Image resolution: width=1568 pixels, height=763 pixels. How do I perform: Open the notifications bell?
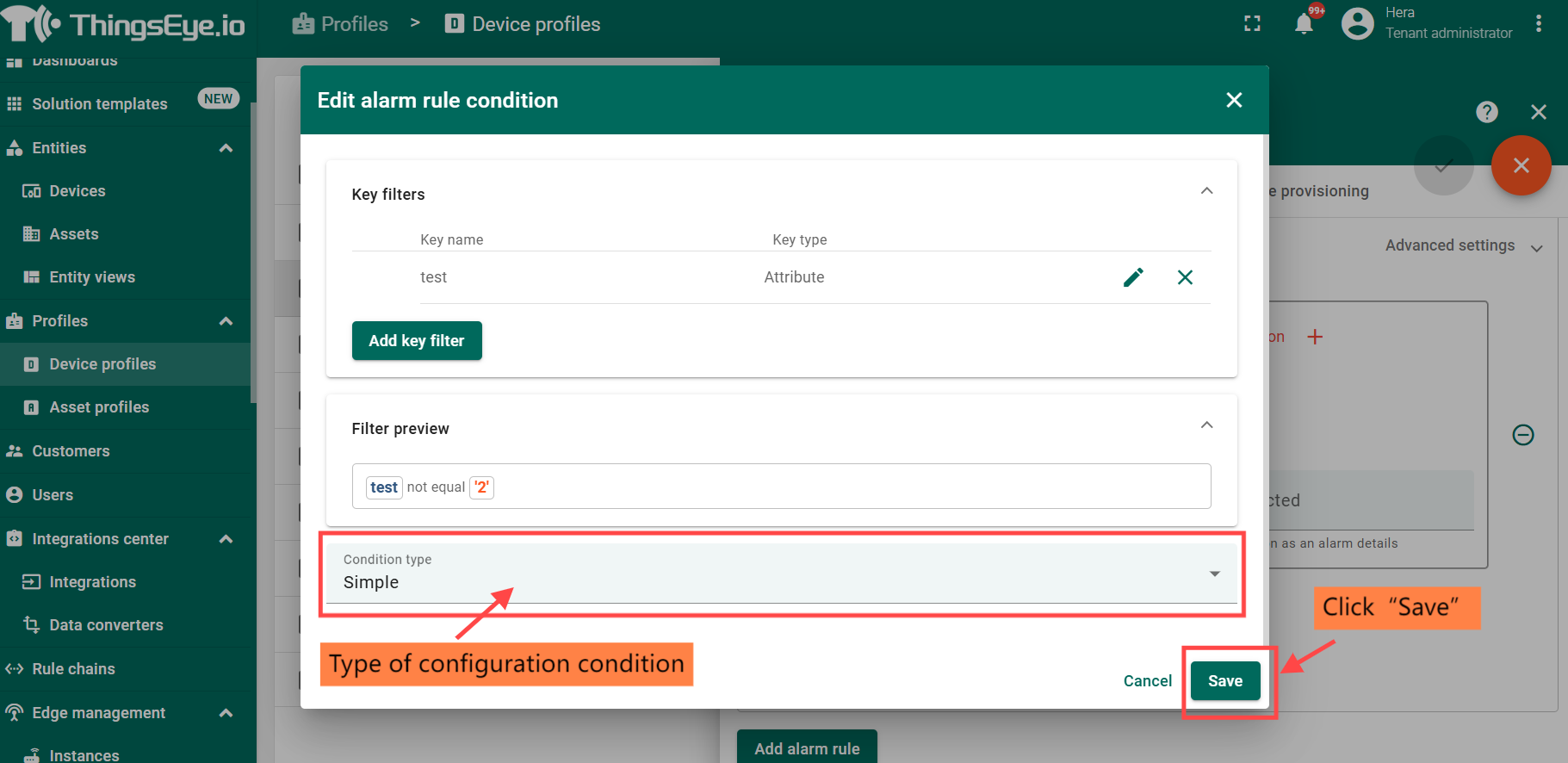pyautogui.click(x=1304, y=24)
